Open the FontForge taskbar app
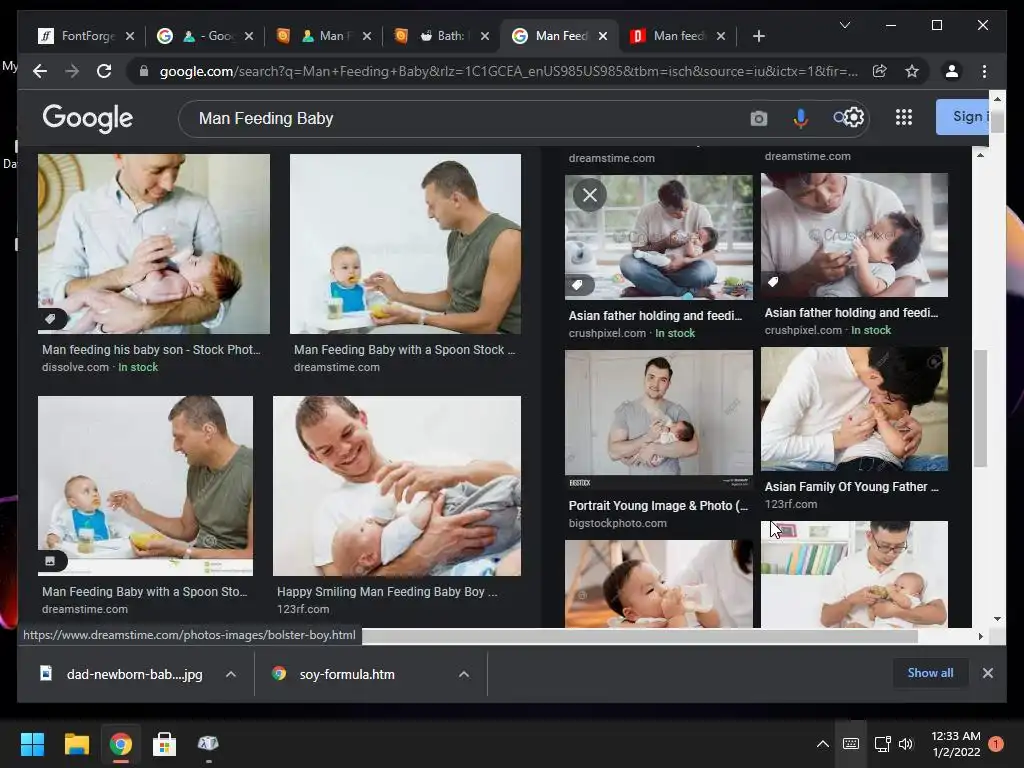This screenshot has height=768, width=1024. (208, 744)
